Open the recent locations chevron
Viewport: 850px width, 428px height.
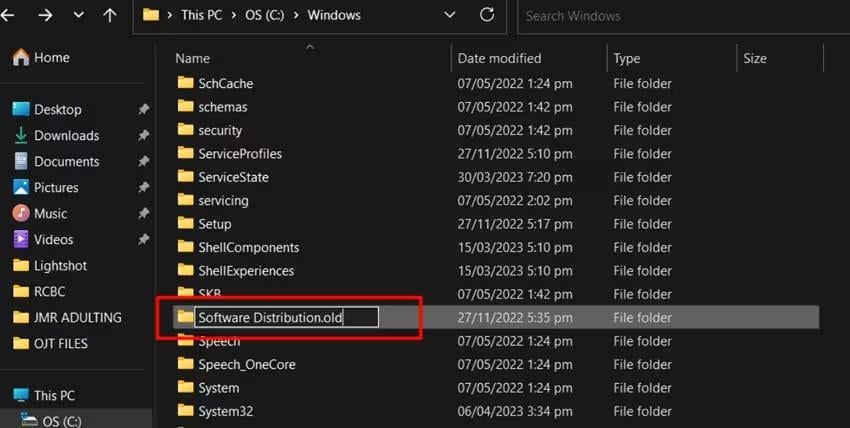pyautogui.click(x=79, y=15)
